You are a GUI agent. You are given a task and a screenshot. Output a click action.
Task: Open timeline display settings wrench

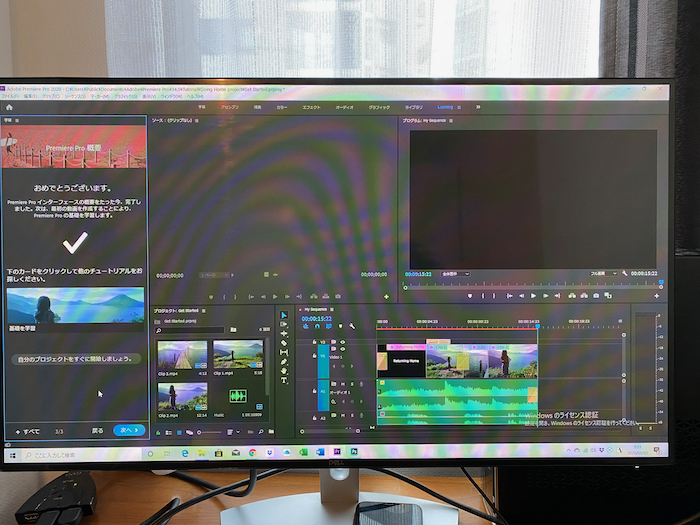352,326
